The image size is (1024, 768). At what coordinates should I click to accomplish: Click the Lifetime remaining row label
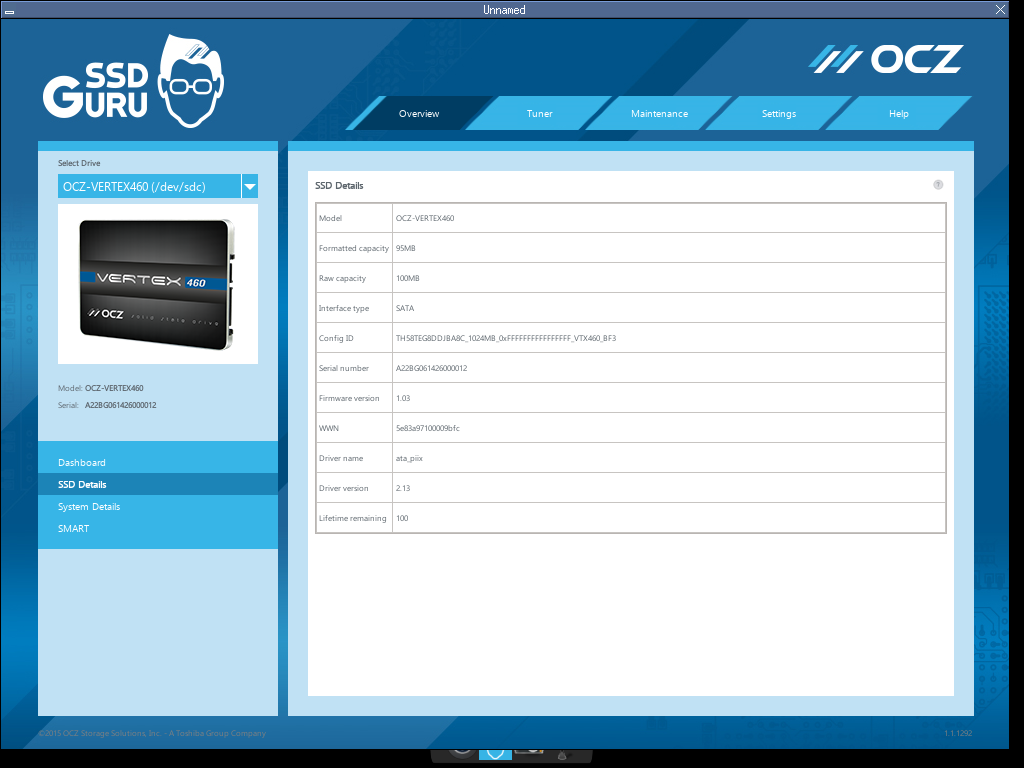pos(353,519)
